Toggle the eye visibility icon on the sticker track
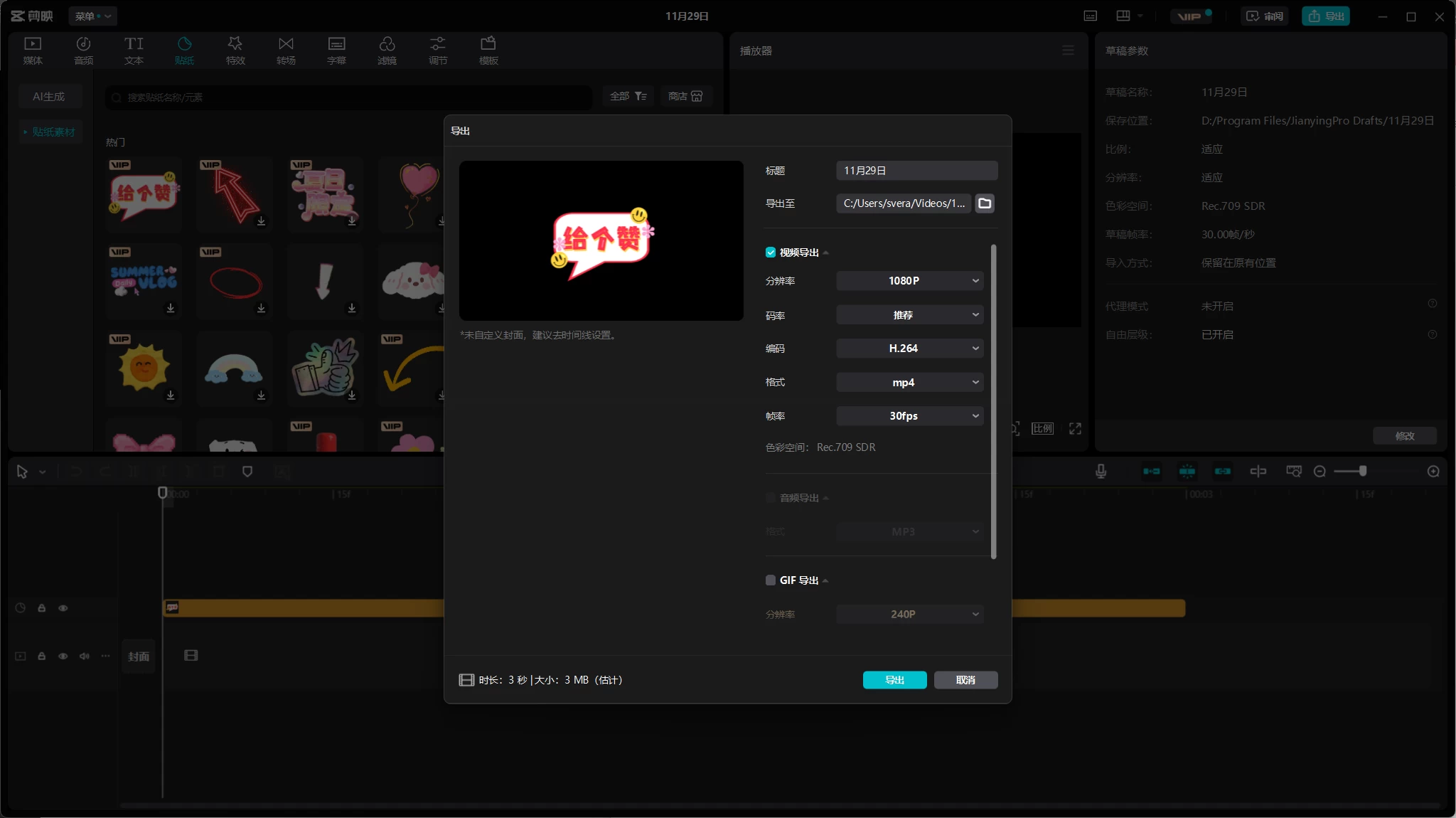The height and width of the screenshot is (818, 1456). pos(63,608)
